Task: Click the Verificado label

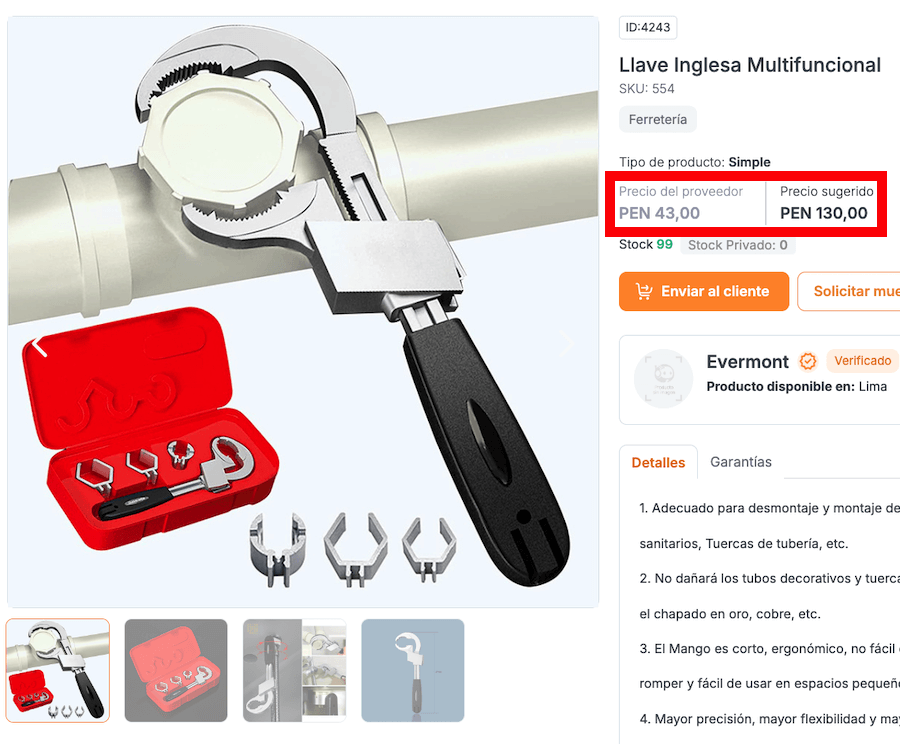Action: click(863, 361)
